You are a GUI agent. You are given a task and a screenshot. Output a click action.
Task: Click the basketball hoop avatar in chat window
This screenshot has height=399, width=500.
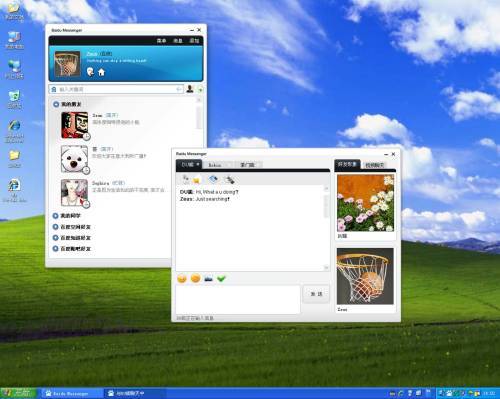(x=365, y=276)
